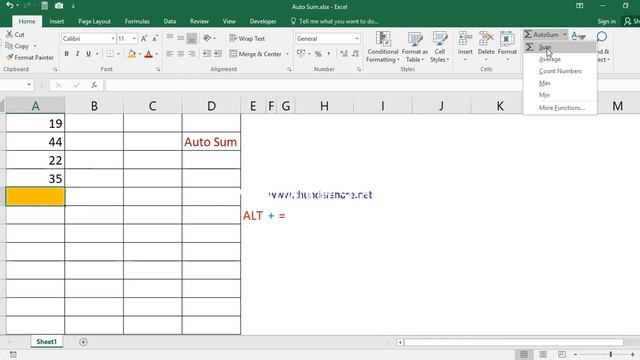Apply Percent Style
The height and width of the screenshot is (360, 640).
318,54
